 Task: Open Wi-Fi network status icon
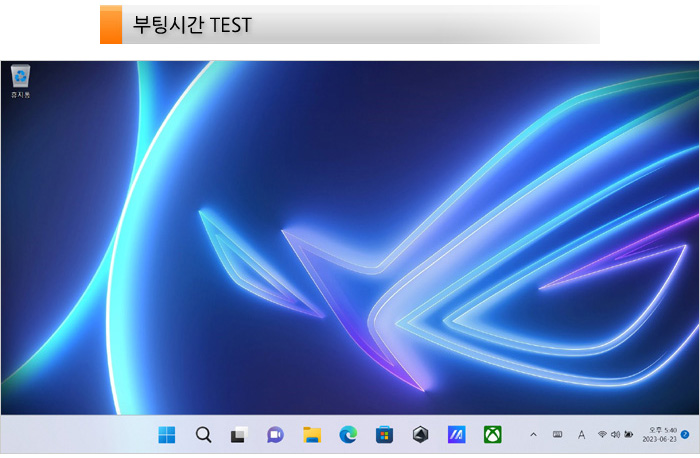click(602, 434)
